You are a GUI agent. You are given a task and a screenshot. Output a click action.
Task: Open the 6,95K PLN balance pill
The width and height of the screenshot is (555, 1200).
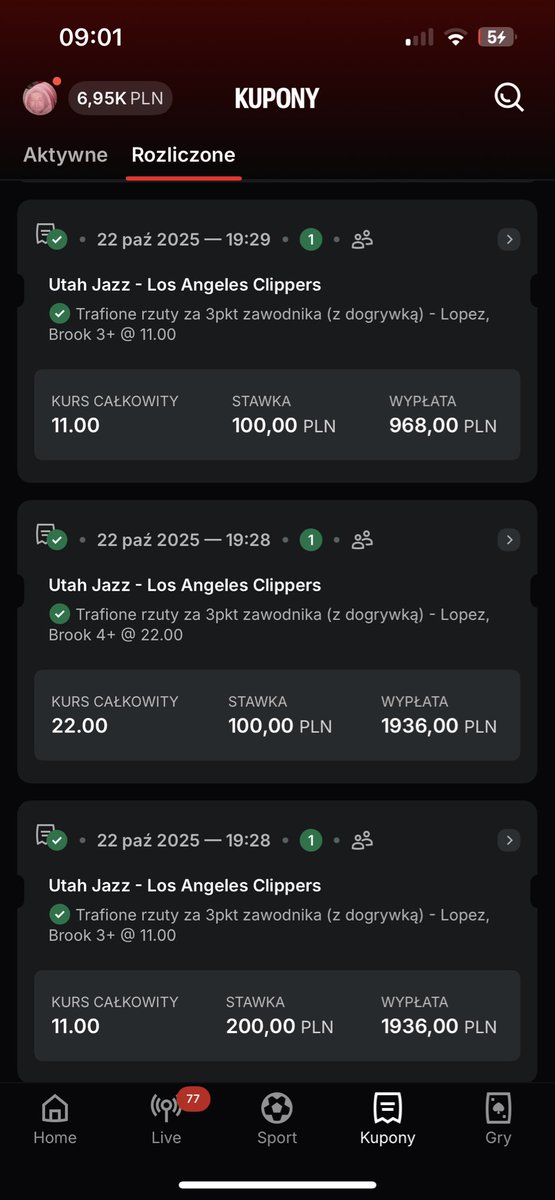click(120, 98)
